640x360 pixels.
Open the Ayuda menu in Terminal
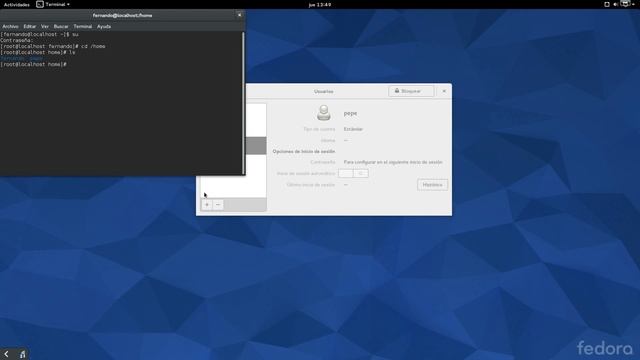pyautogui.click(x=104, y=26)
